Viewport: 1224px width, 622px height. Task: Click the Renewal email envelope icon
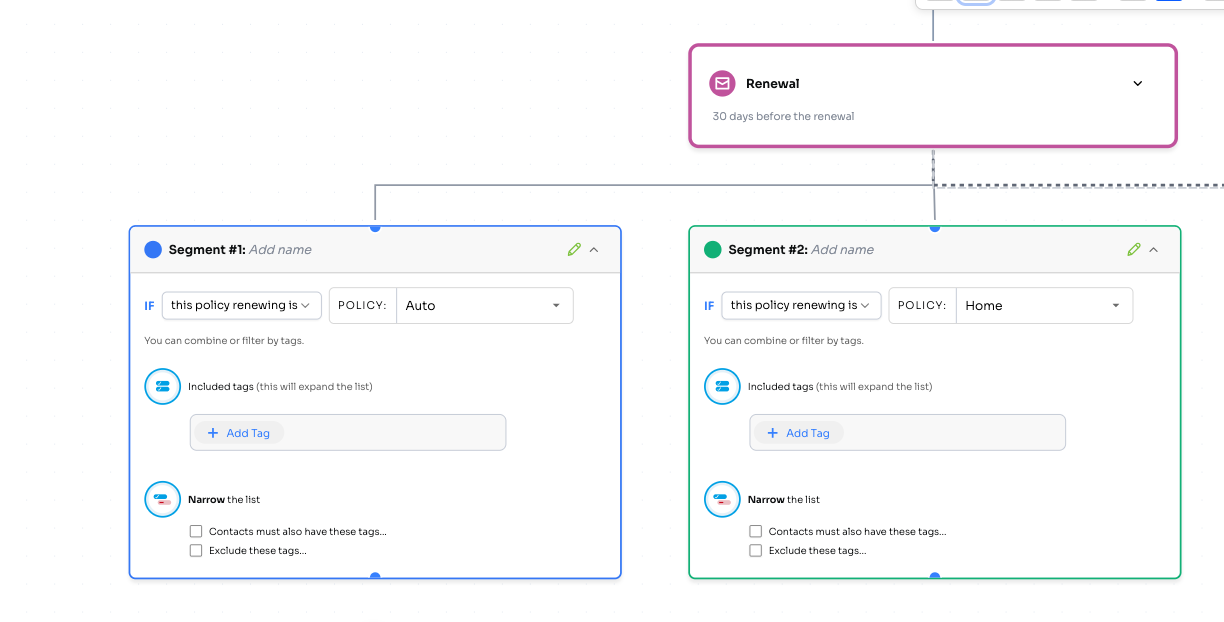coord(722,83)
